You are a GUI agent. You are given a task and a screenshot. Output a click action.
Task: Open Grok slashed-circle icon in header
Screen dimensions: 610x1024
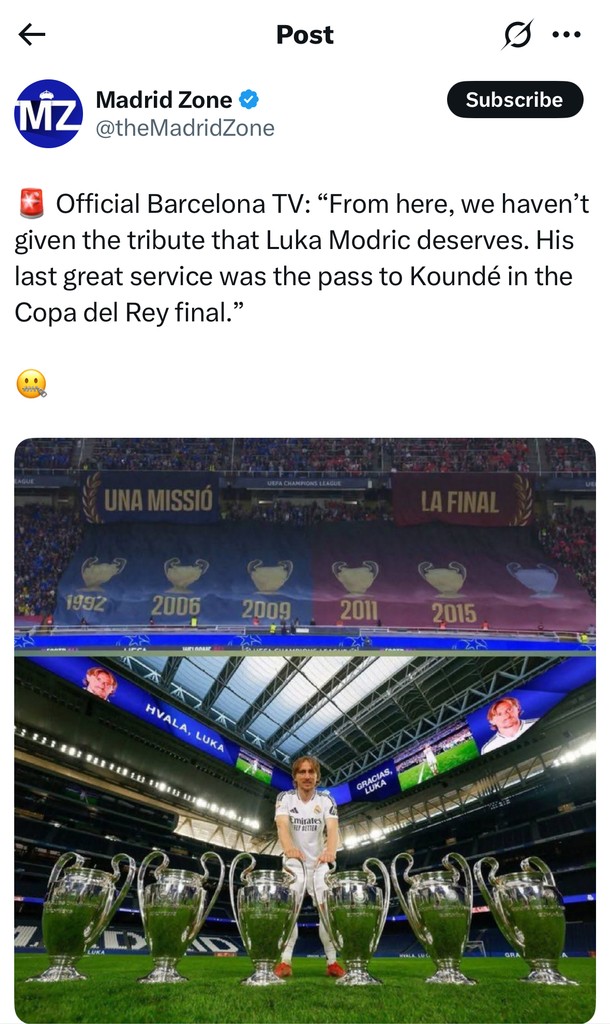[x=518, y=35]
